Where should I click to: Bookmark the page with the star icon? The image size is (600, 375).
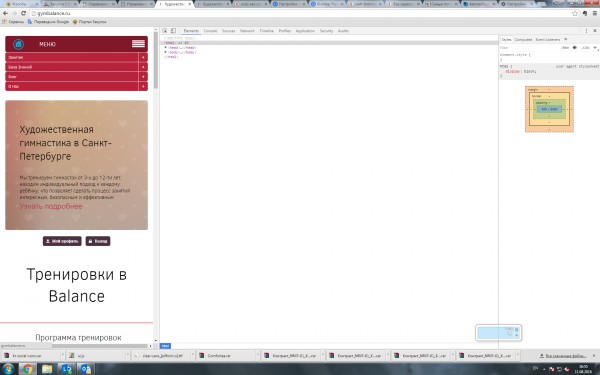click(574, 13)
